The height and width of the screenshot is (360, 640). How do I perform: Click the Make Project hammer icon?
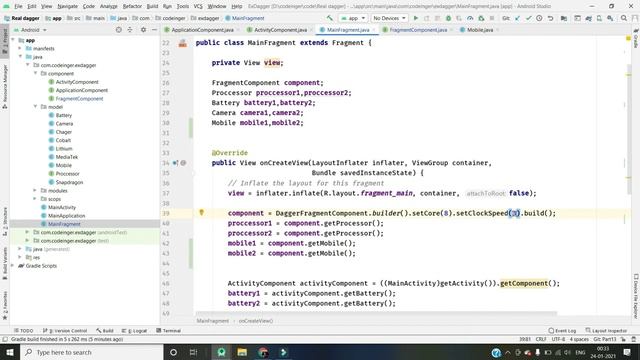pyautogui.click(x=329, y=18)
